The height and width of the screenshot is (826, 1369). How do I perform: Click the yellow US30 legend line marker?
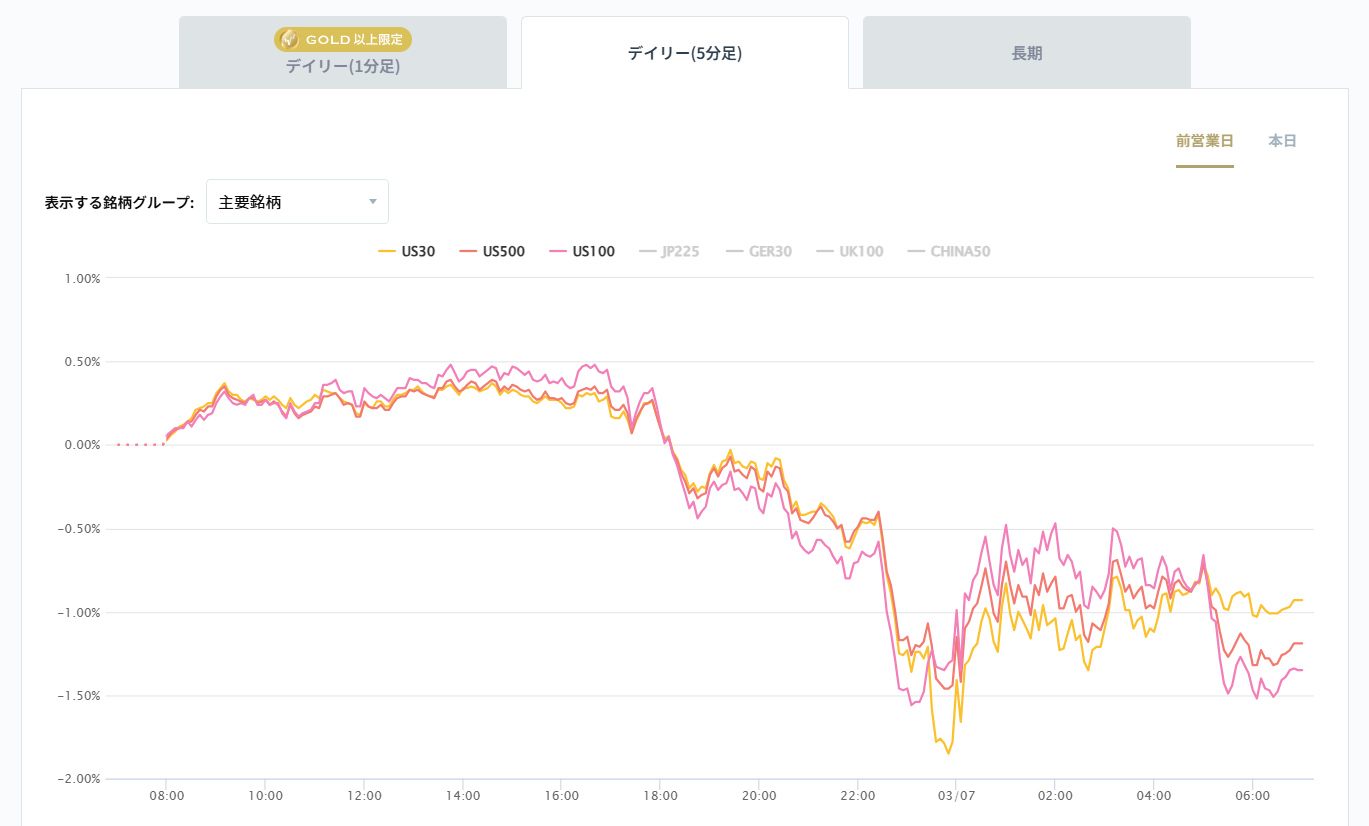pos(387,252)
